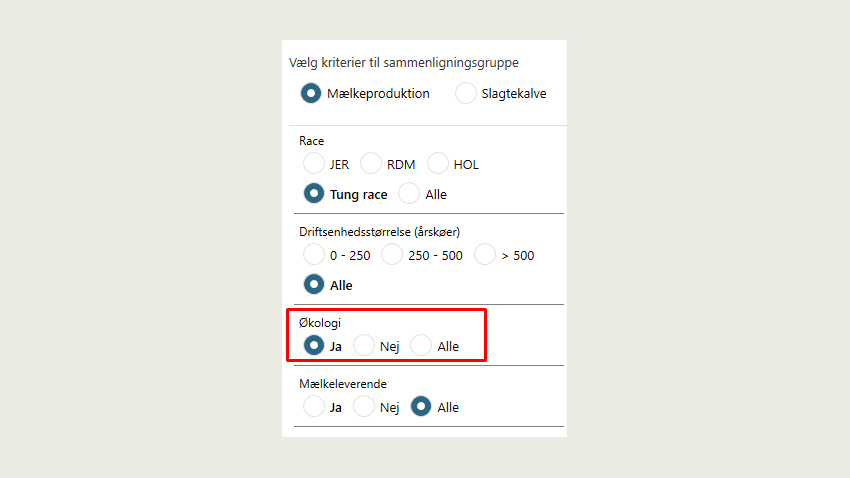This screenshot has height=478, width=850.
Task: Click the 'Mælkeleverende' section title
Action: click(342, 384)
